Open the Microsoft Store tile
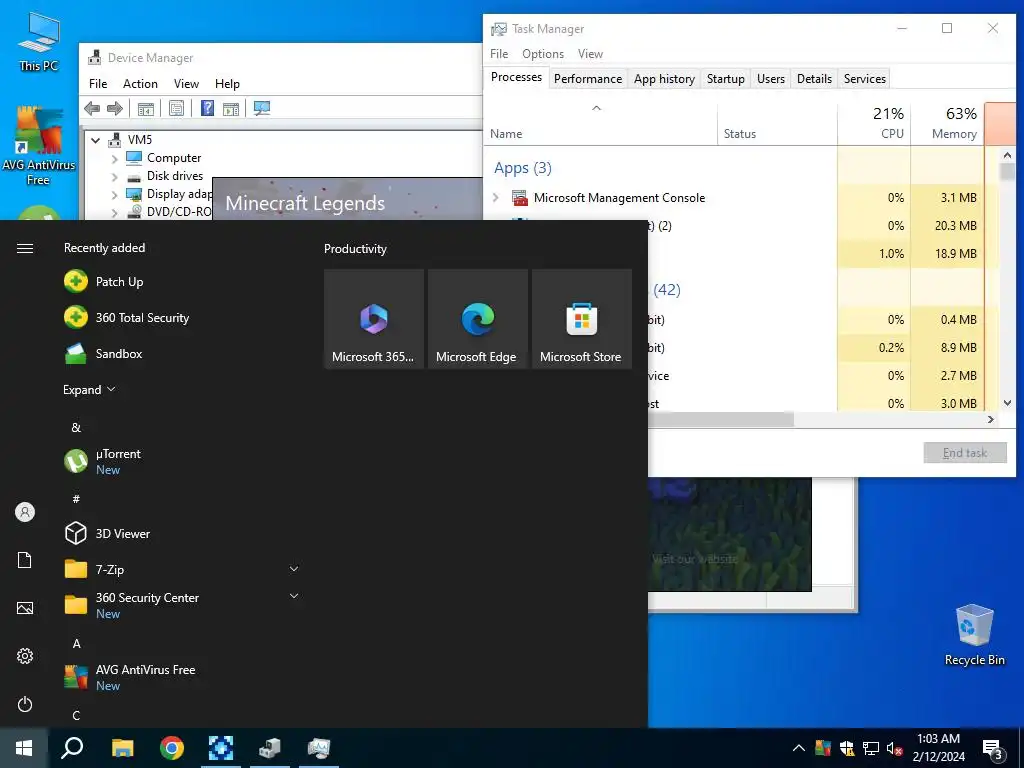Screen dimensions: 1024x768 [582, 319]
